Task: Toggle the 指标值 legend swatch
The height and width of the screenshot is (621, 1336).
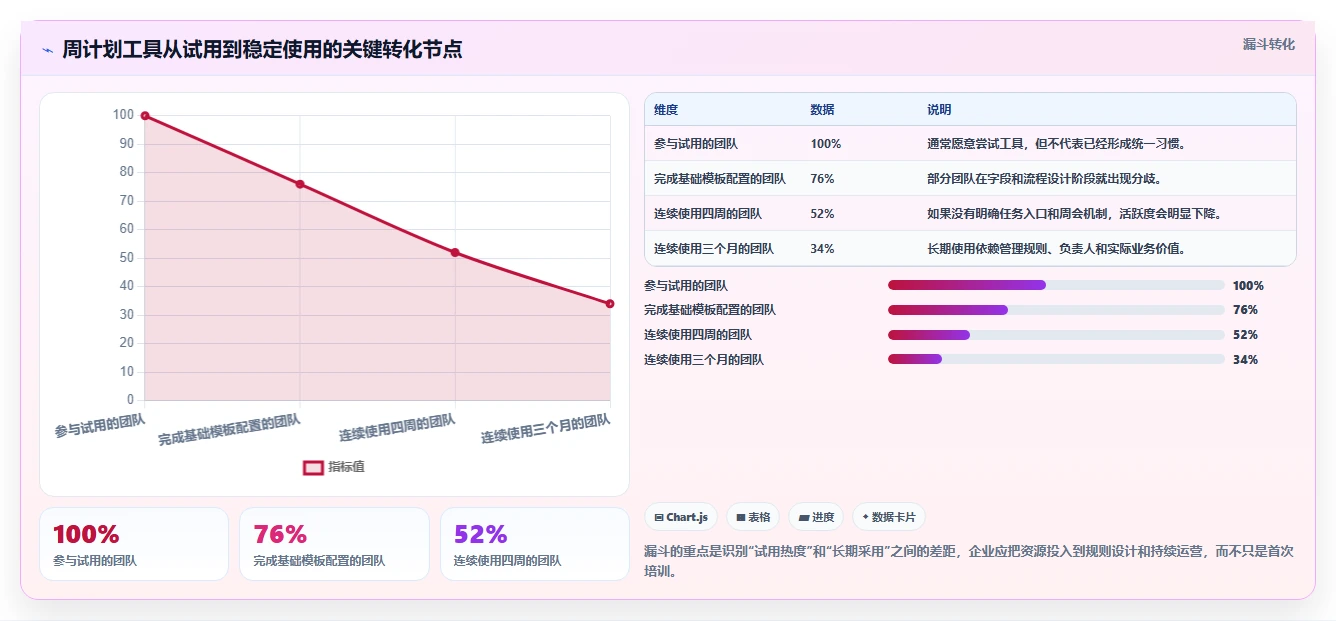Action: (313, 467)
